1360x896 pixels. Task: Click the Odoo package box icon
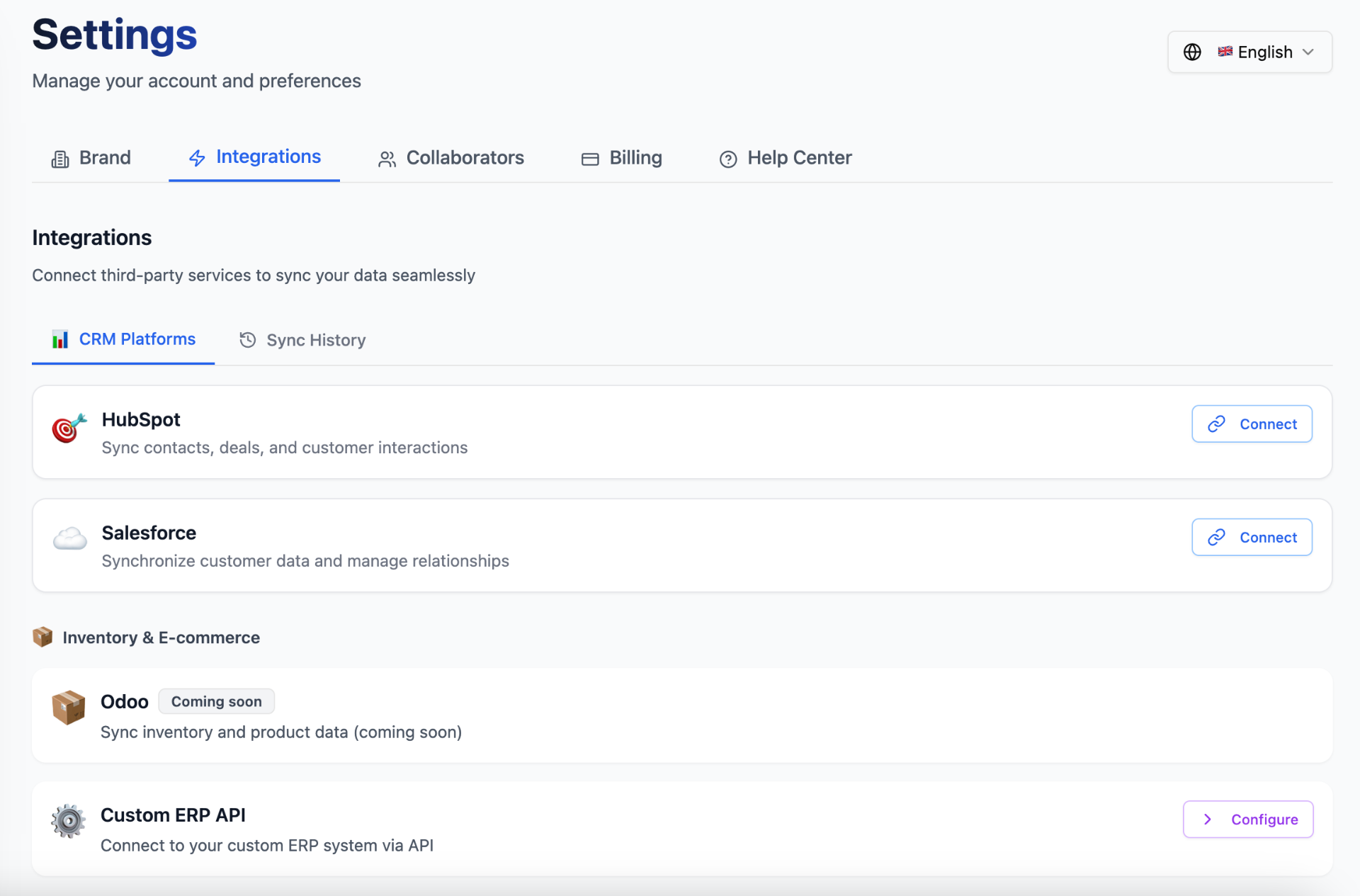(x=68, y=707)
